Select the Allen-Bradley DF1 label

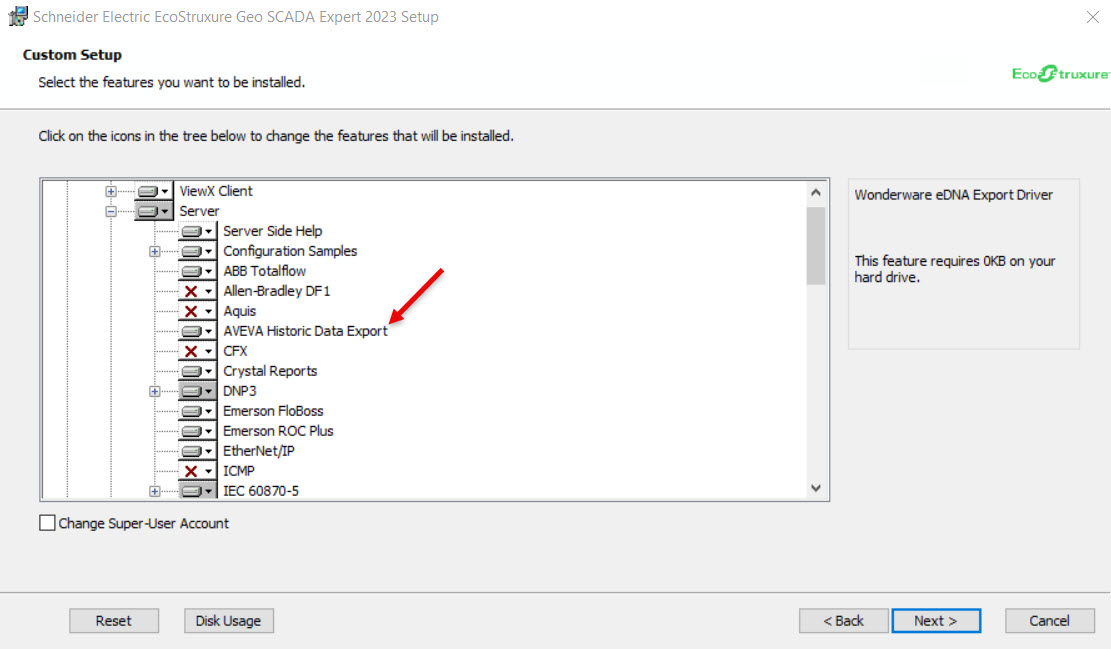click(x=276, y=291)
